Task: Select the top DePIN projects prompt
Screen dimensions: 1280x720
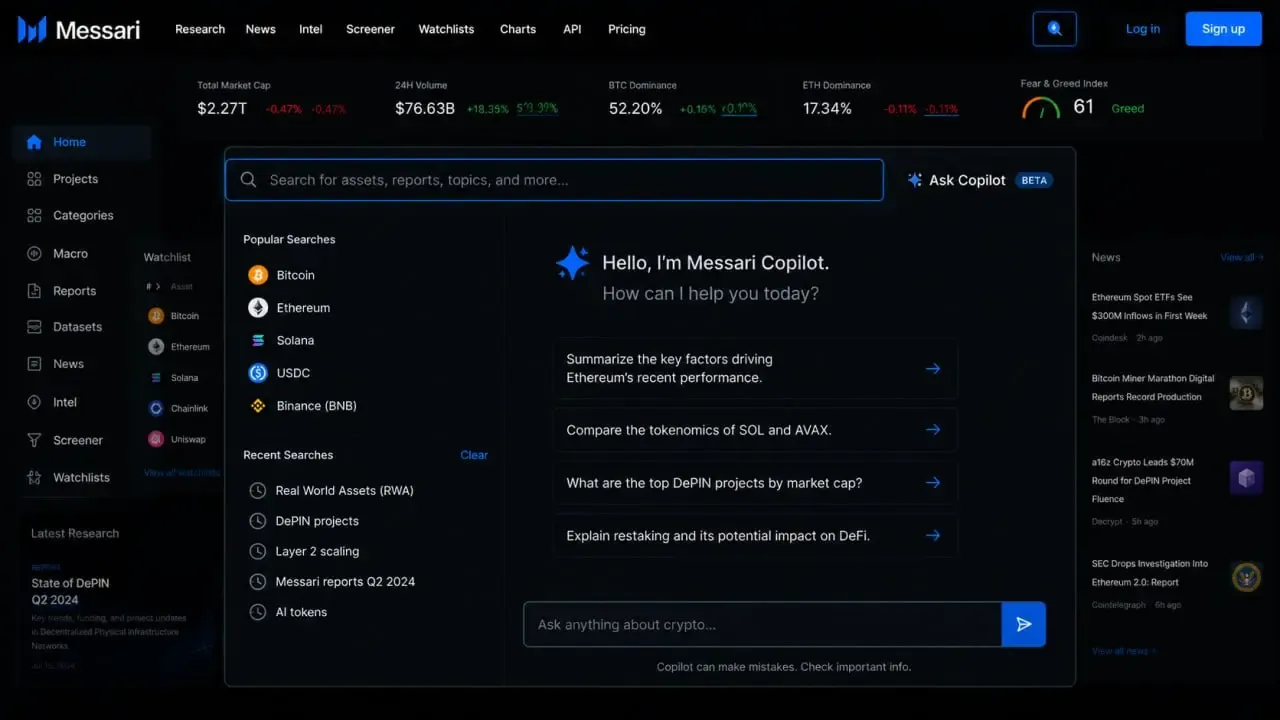Action: click(x=756, y=483)
